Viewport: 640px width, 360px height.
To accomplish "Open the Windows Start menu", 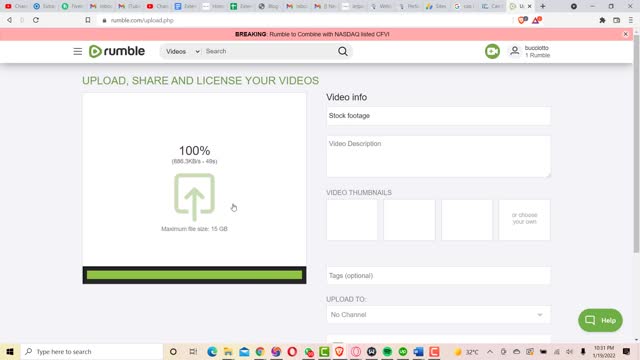I will click(x=10, y=351).
